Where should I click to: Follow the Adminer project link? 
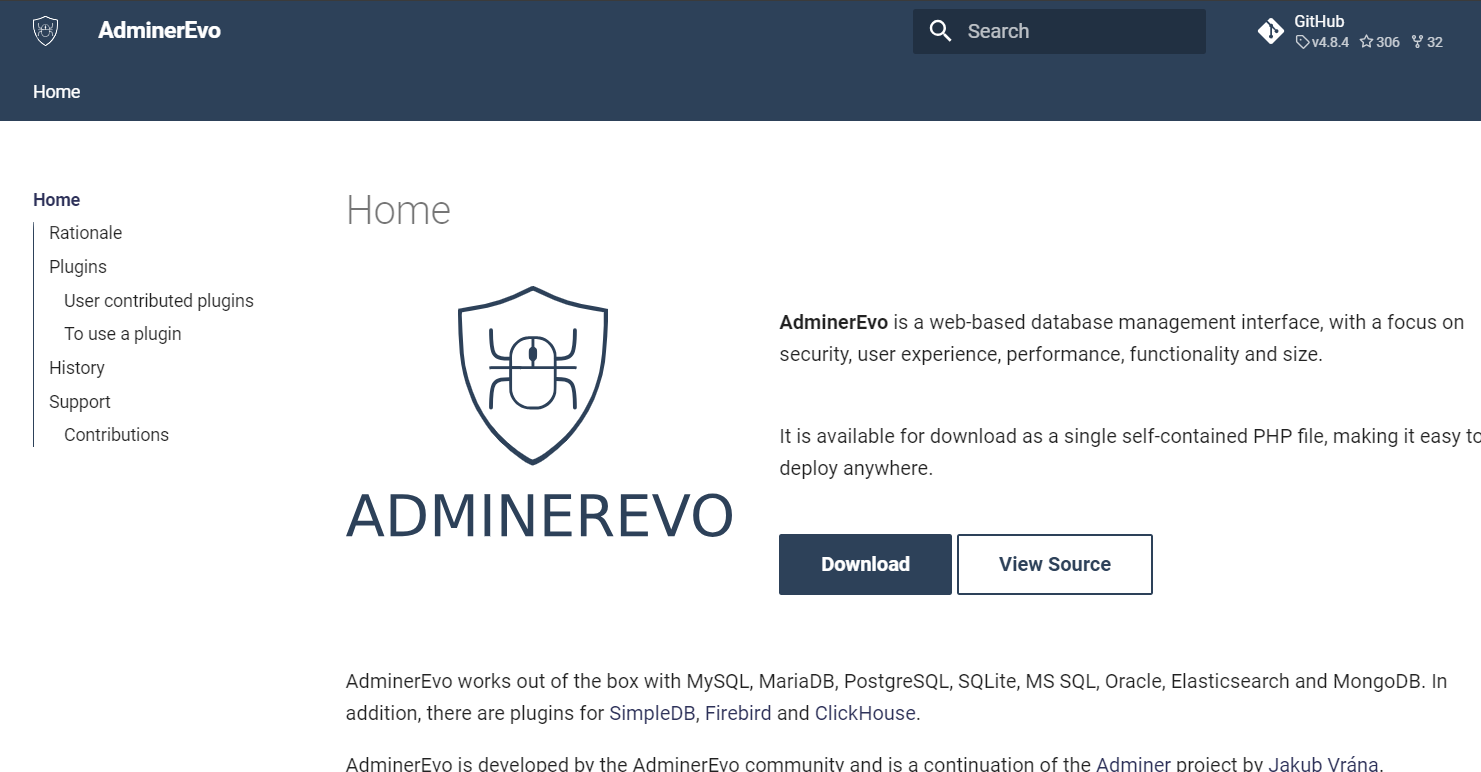(x=1133, y=764)
